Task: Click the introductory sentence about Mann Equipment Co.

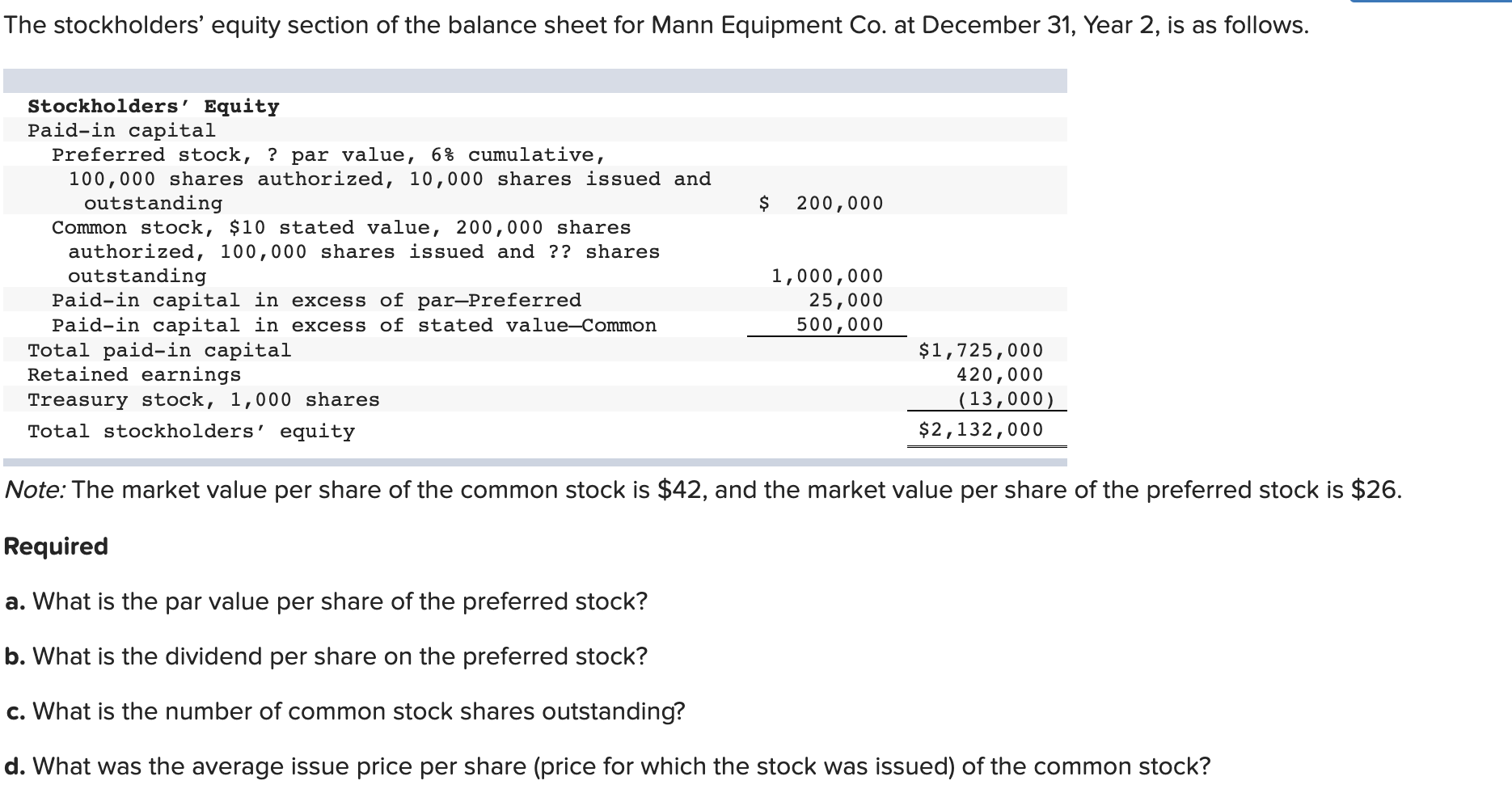Action: (657, 26)
